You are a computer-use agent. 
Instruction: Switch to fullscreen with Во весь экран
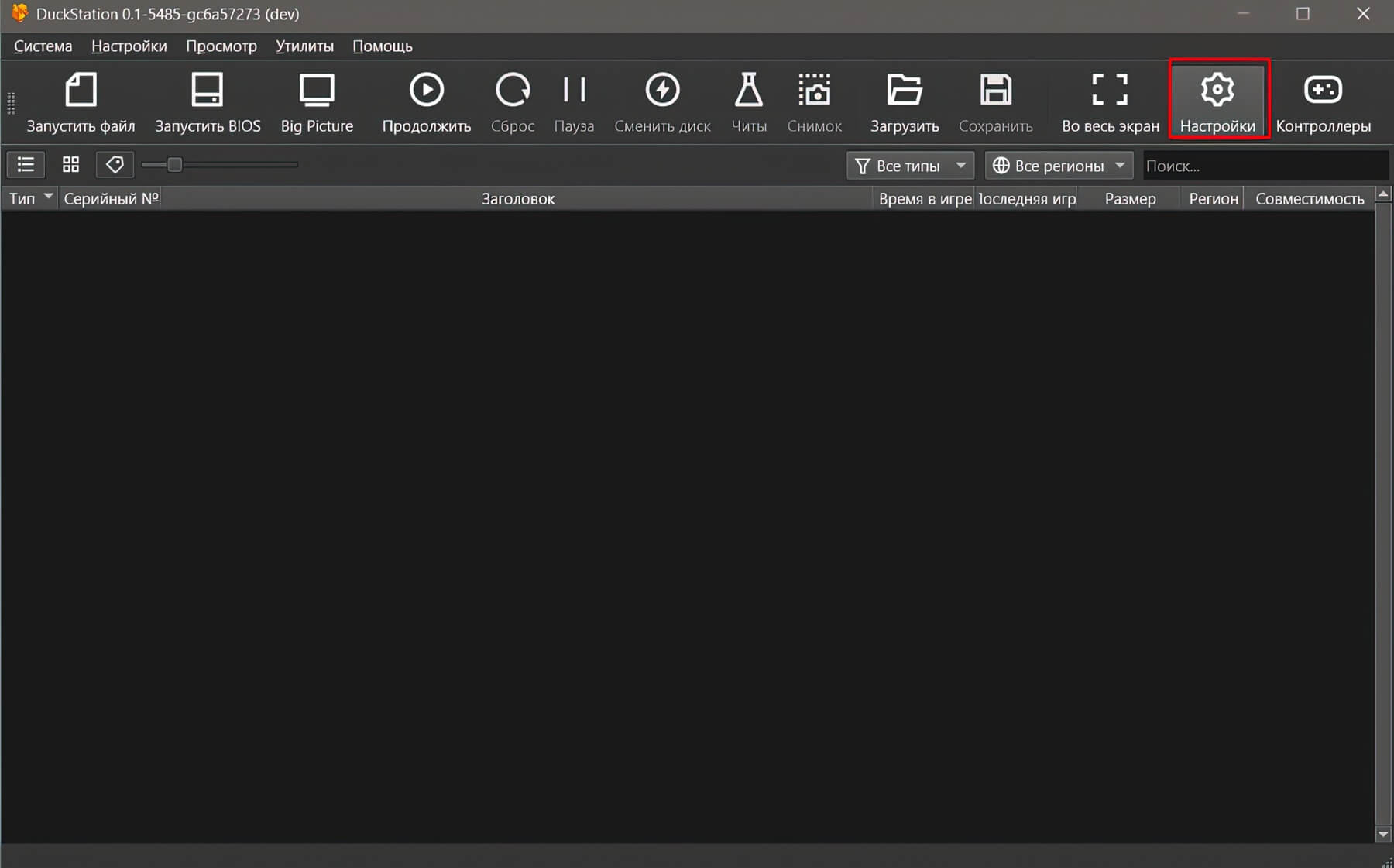pos(1111,102)
